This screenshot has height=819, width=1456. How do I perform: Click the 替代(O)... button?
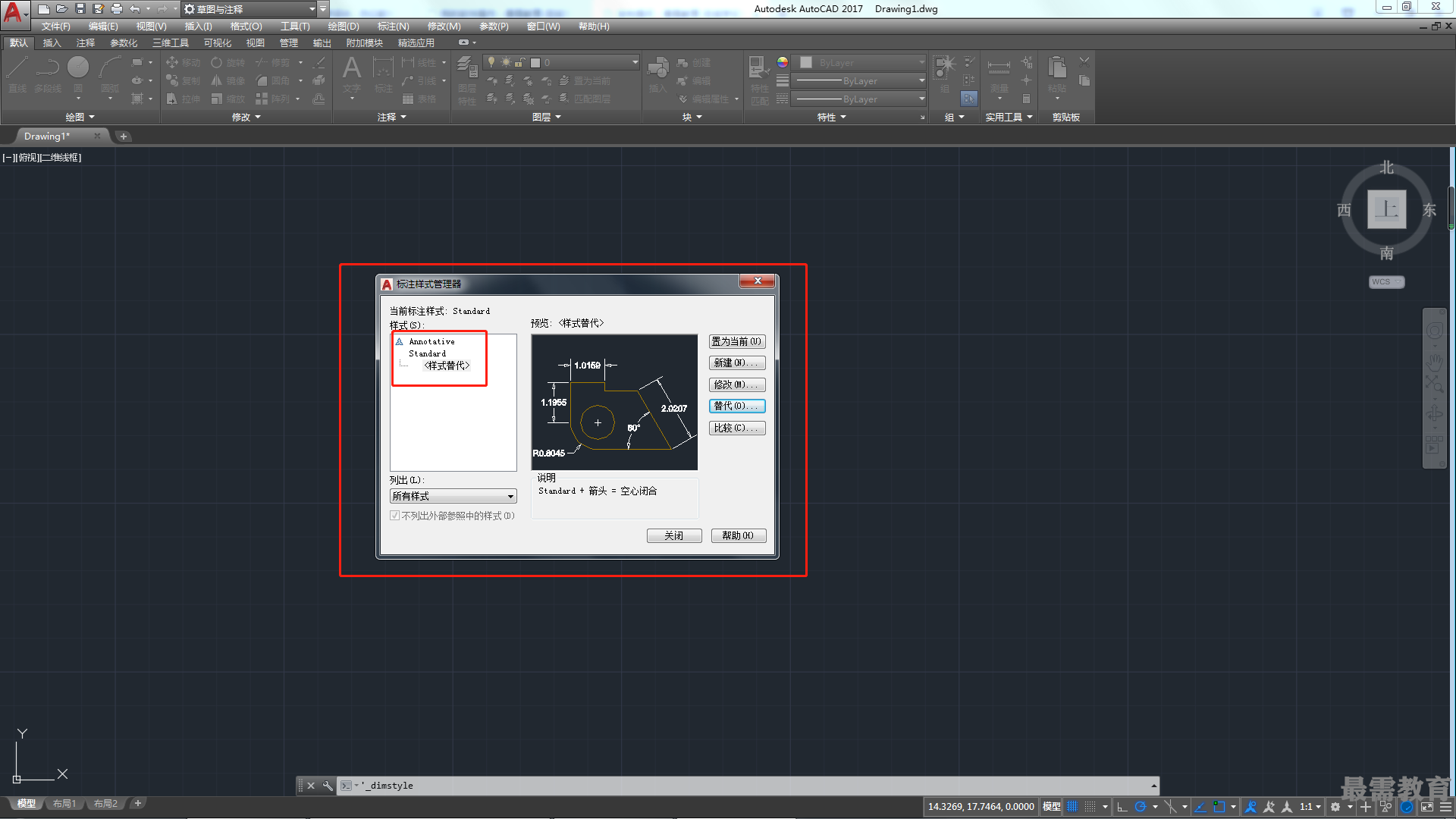click(737, 406)
